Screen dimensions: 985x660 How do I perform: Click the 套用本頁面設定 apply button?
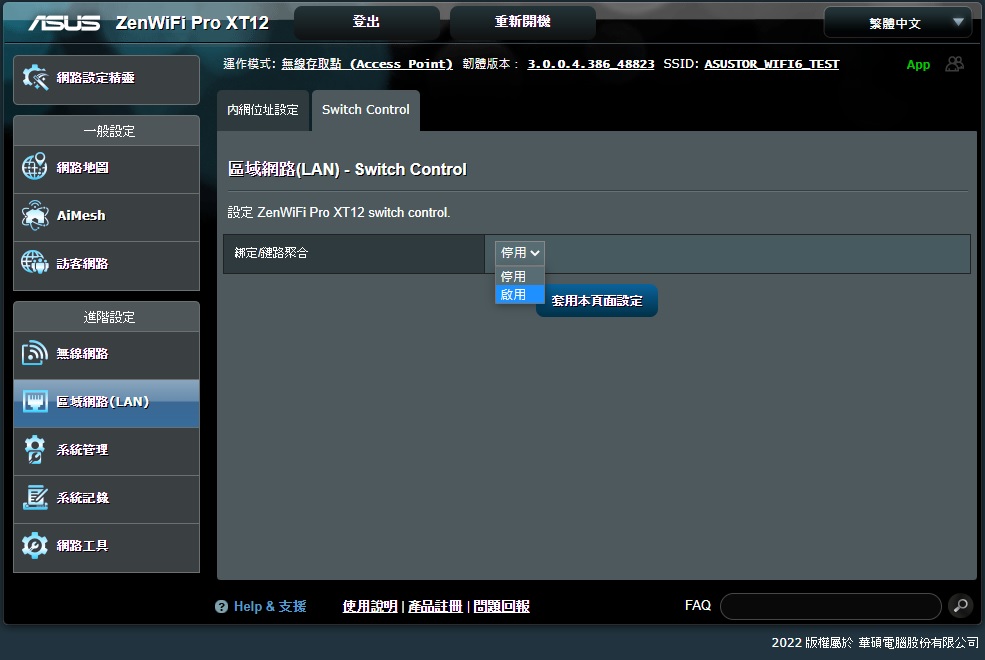tap(596, 301)
